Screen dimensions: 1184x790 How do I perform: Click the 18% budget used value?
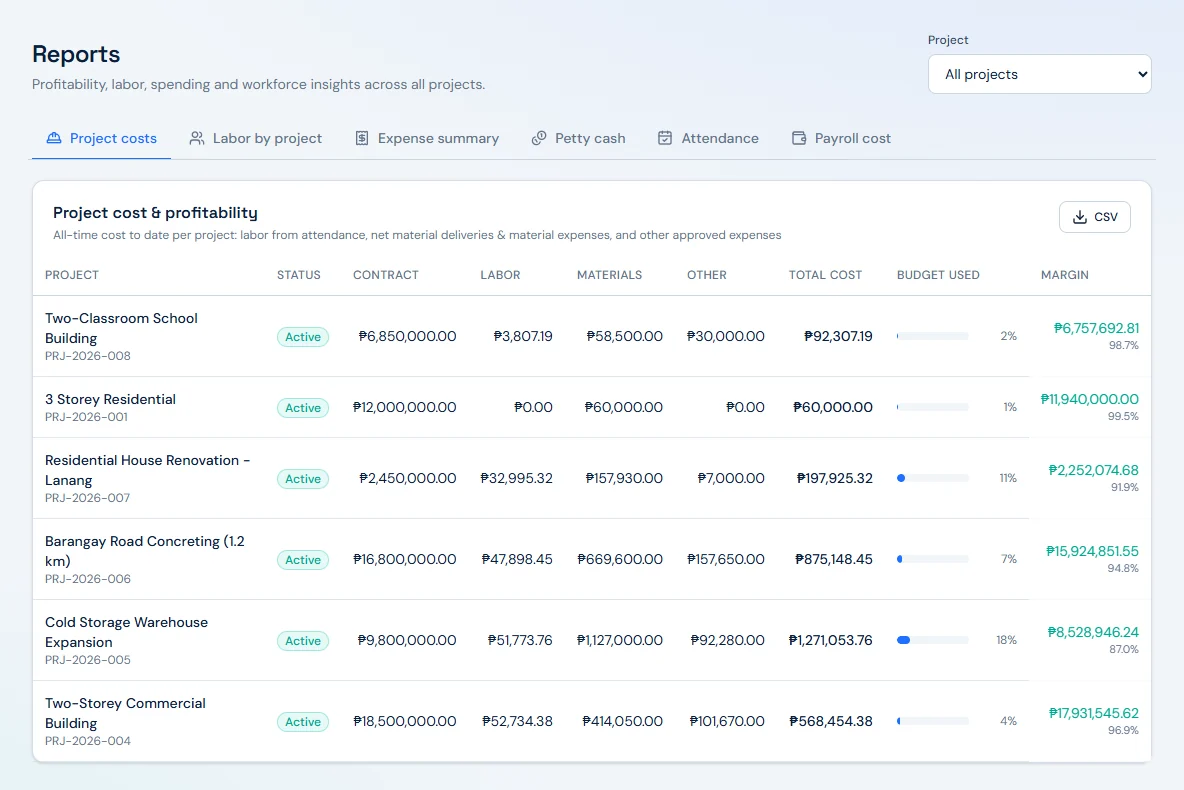click(x=1007, y=640)
